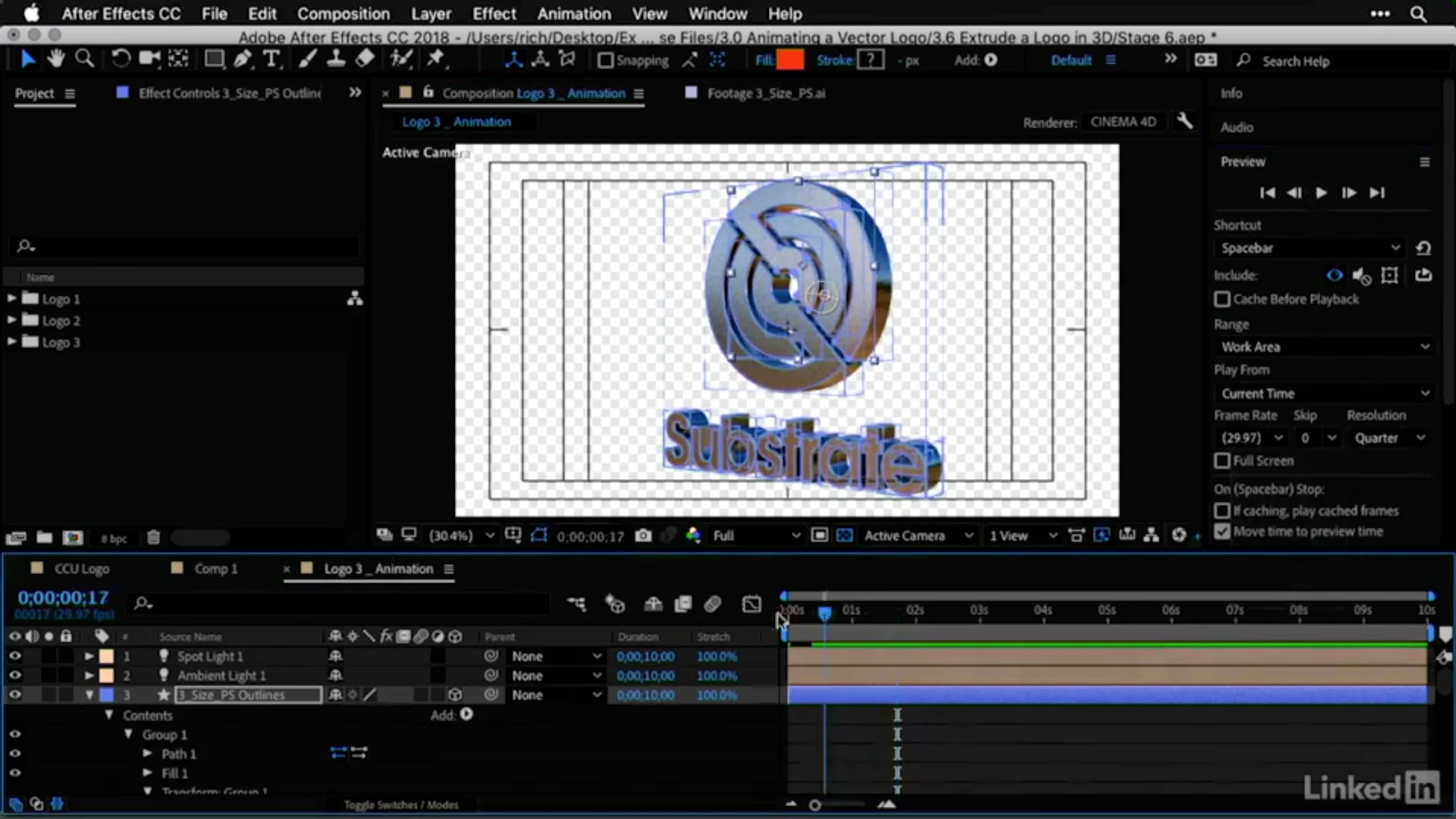The image size is (1456, 819).
Task: Select the Rotation tool
Action: pos(121,58)
